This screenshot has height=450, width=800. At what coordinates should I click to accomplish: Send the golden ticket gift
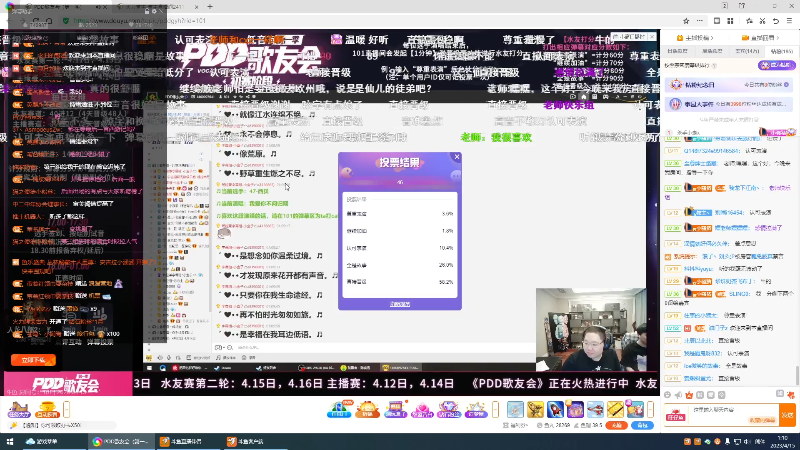coord(615,409)
